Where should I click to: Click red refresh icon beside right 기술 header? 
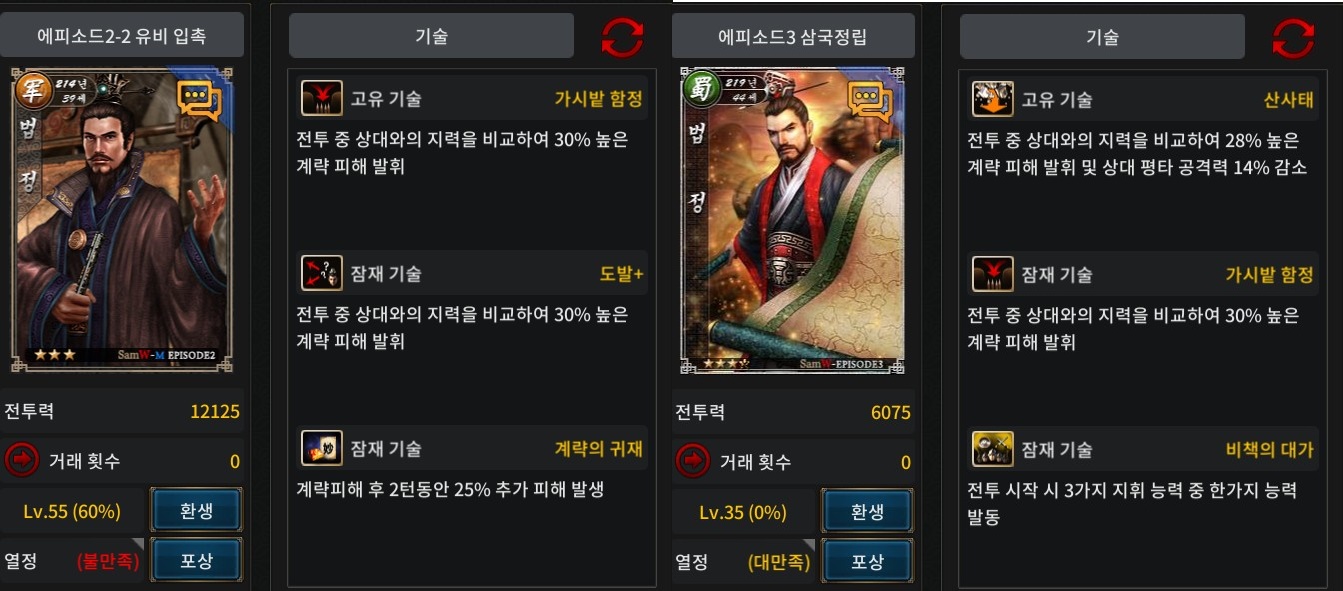point(1293,38)
